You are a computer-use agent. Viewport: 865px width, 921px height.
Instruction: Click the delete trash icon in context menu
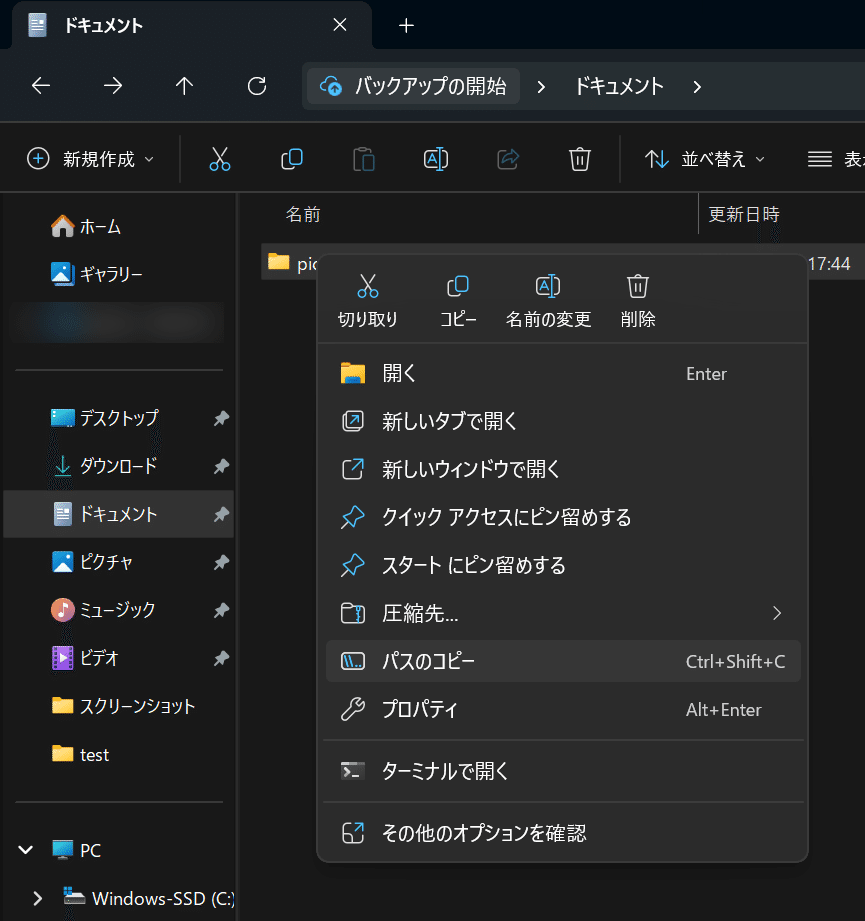(x=638, y=287)
